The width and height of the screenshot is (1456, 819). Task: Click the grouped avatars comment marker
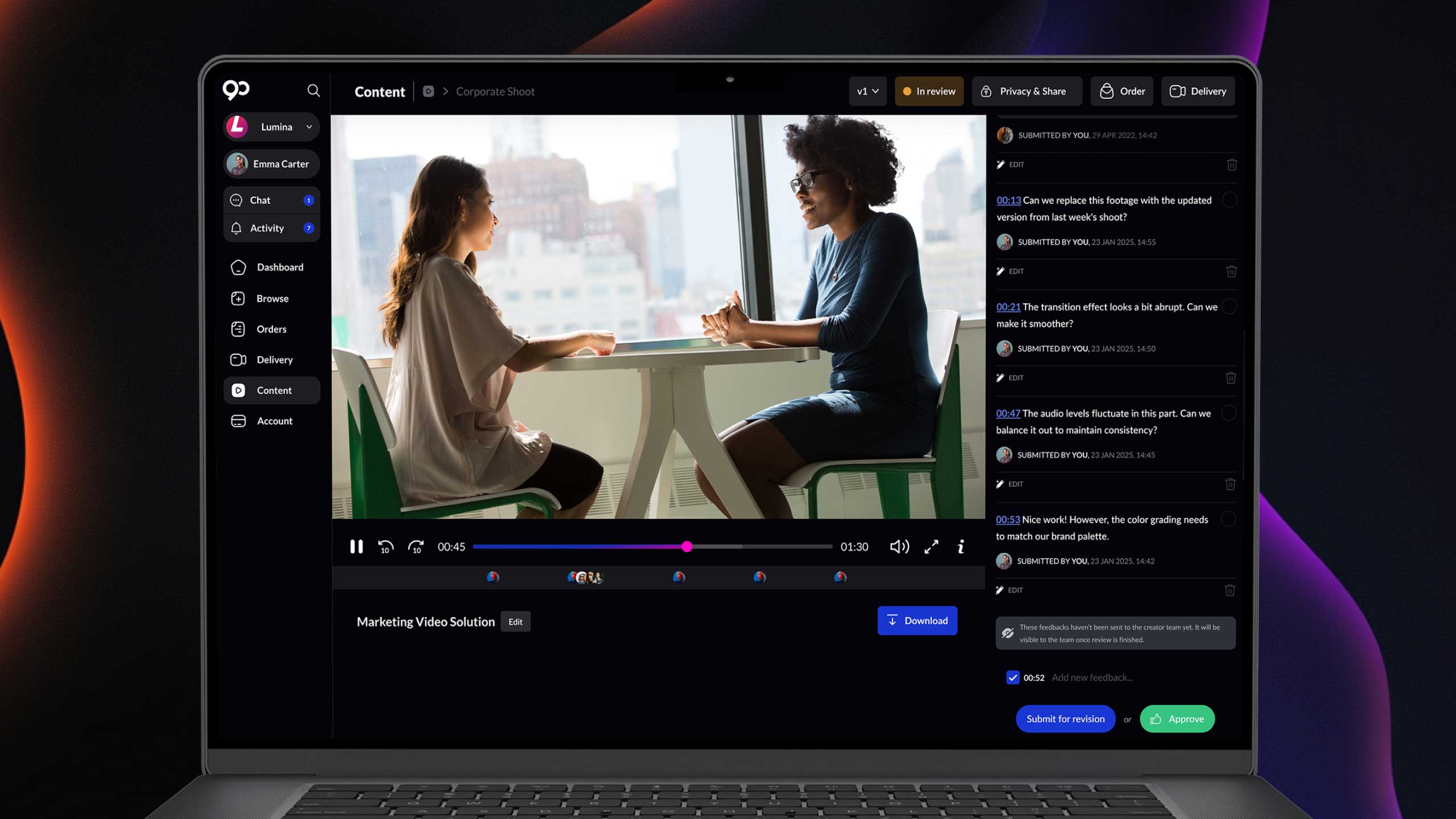click(x=585, y=577)
